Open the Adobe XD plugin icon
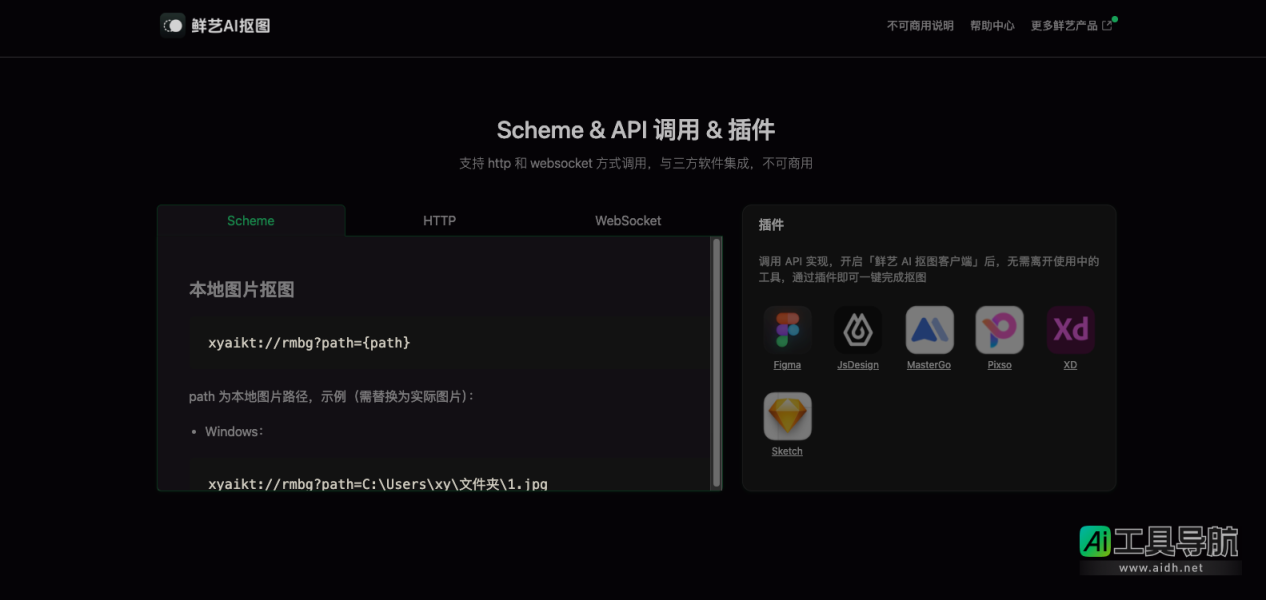This screenshot has height=600, width=1266. pos(1069,329)
